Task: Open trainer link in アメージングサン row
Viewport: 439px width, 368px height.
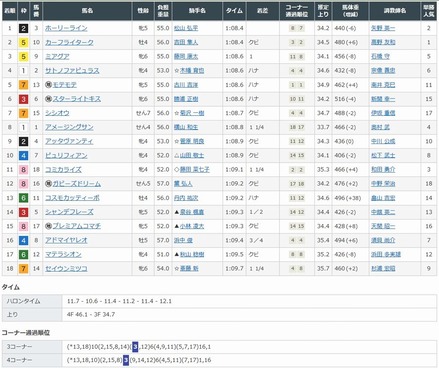Action: pos(380,127)
